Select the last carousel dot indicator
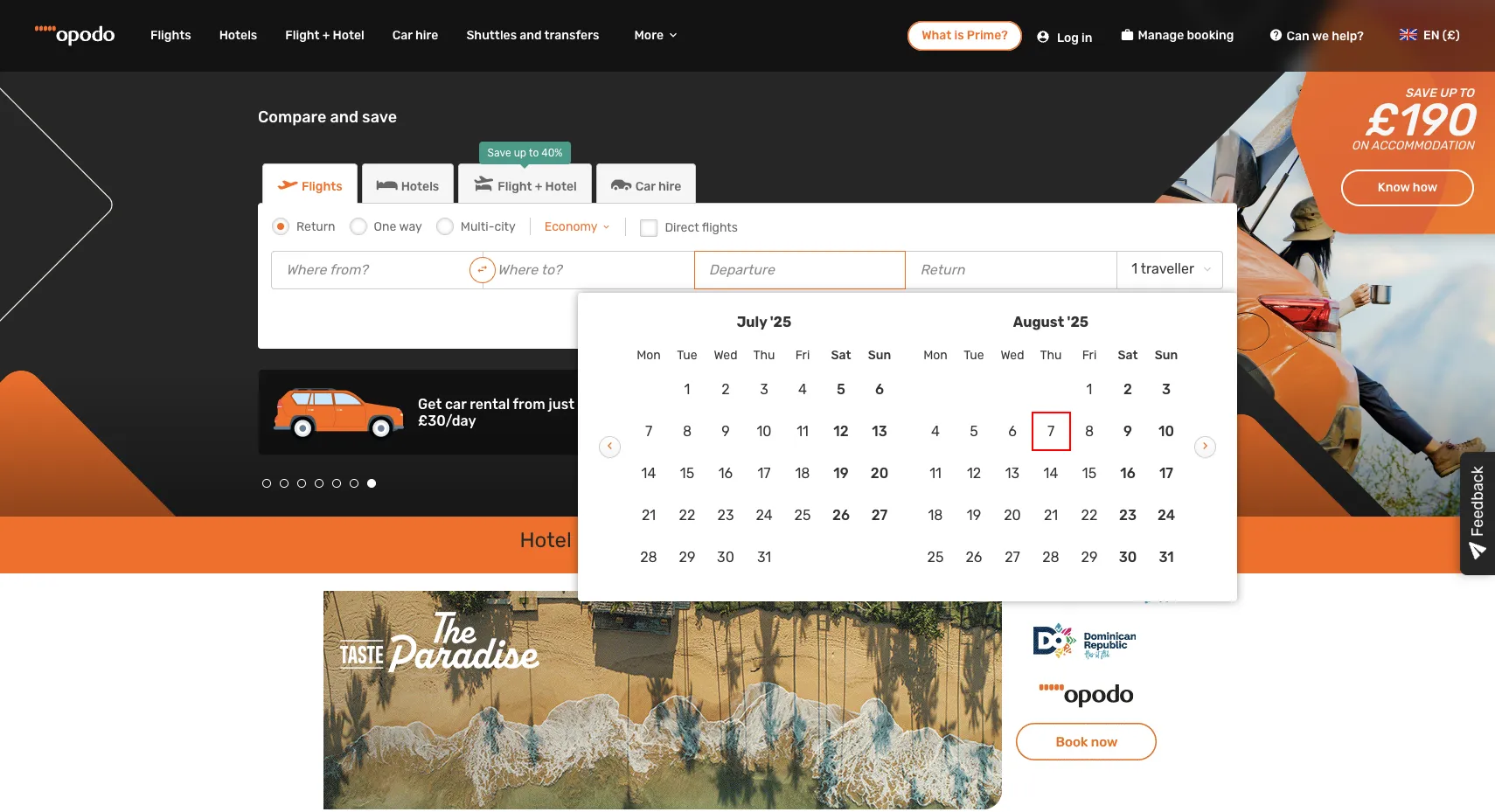The height and width of the screenshot is (812, 1495). (372, 483)
